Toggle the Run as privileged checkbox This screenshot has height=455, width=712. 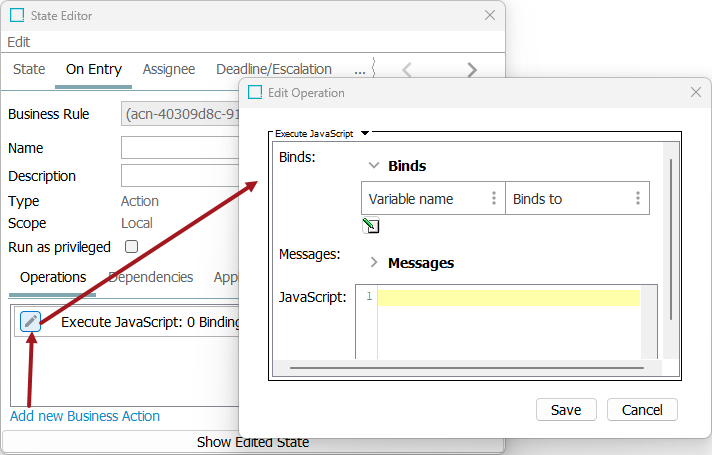point(131,247)
